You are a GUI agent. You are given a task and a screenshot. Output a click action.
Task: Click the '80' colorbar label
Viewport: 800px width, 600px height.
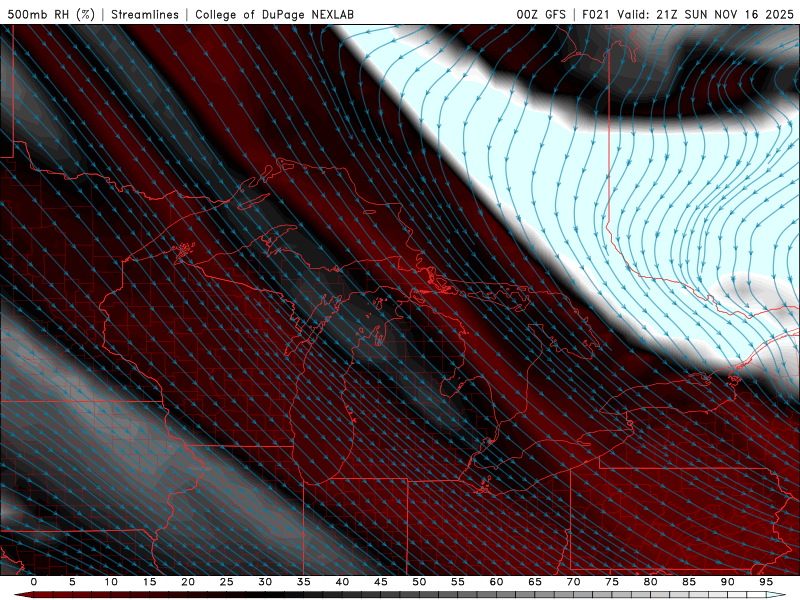click(x=651, y=582)
